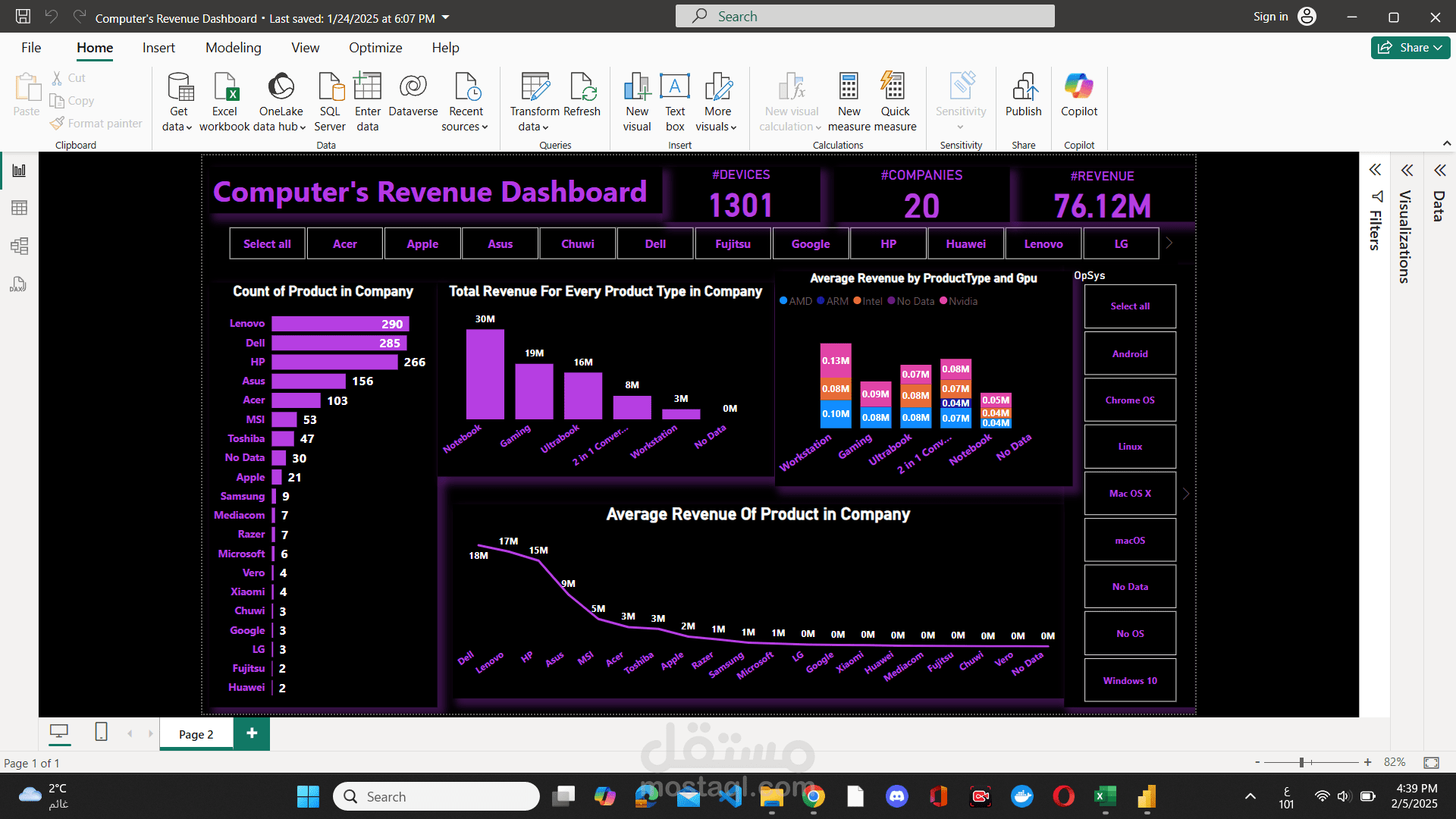Click the Fit to page icon
Viewport: 1456px width, 819px height.
coord(1431,762)
